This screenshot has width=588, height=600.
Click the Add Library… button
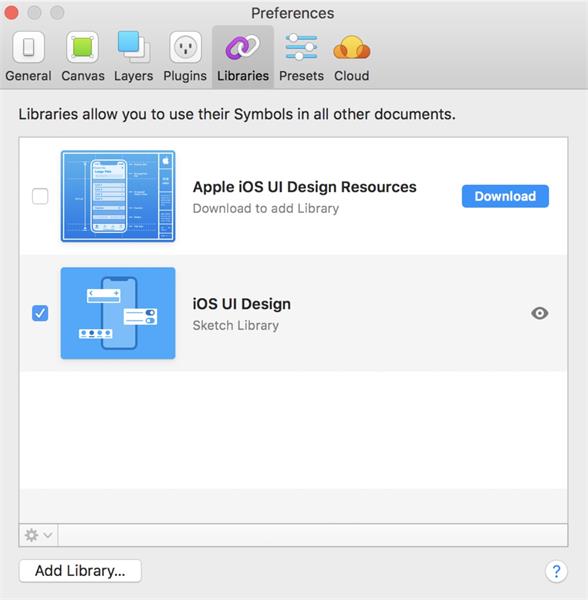(80, 571)
